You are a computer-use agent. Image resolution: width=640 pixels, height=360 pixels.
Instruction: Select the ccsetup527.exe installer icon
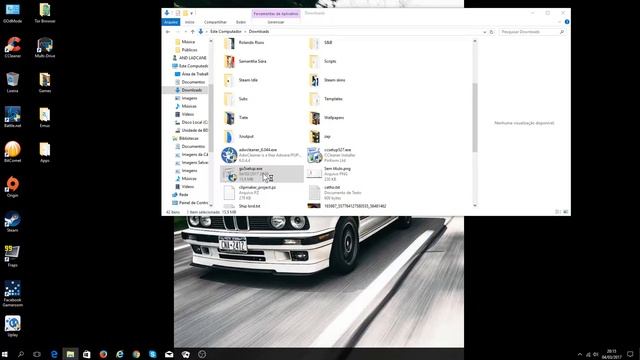(x=314, y=155)
